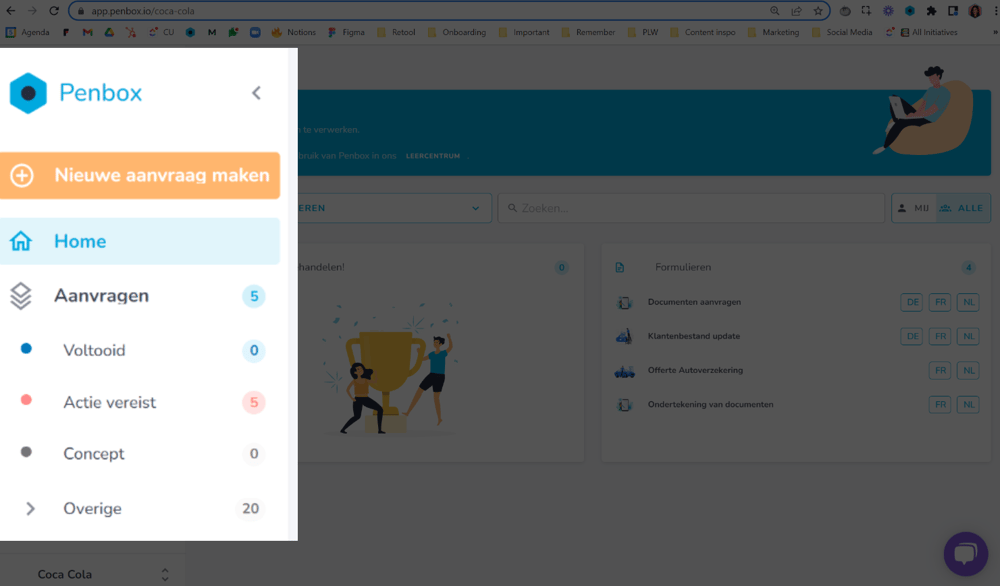
Task: Click the Formulieren document icon
Action: click(620, 267)
